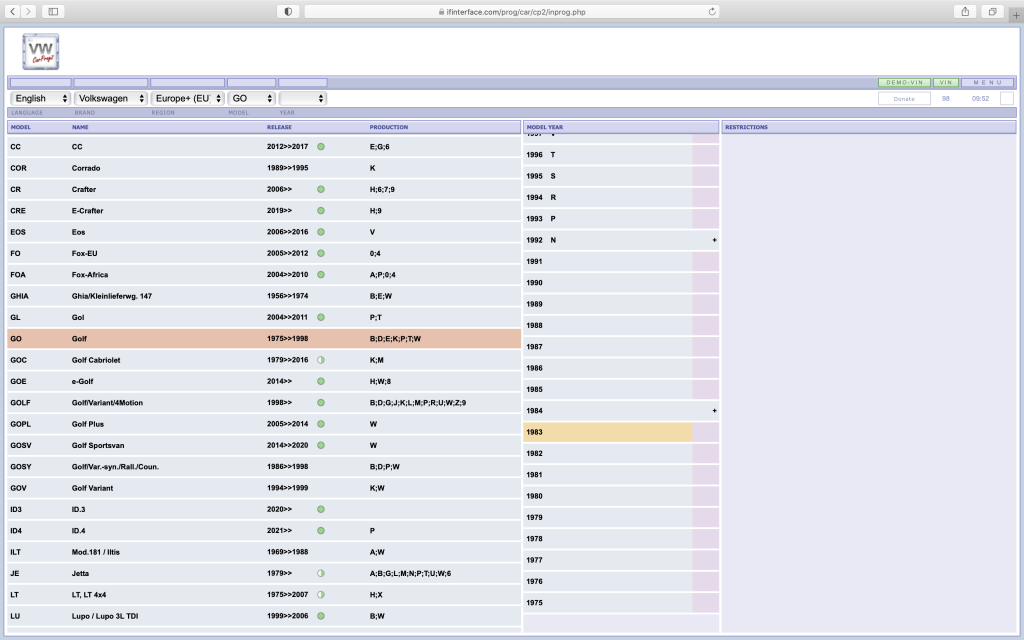This screenshot has width=1024, height=640.
Task: Open the privacy shield icon
Action: 288,11
